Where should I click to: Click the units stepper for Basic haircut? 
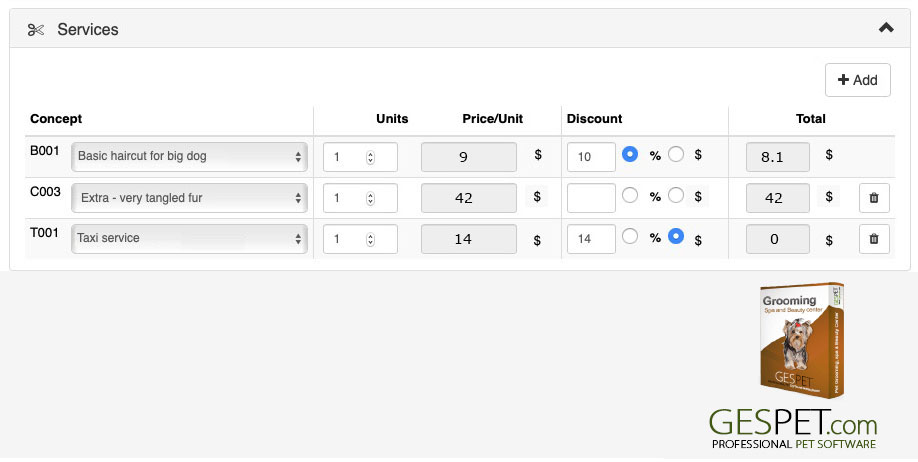coord(370,157)
